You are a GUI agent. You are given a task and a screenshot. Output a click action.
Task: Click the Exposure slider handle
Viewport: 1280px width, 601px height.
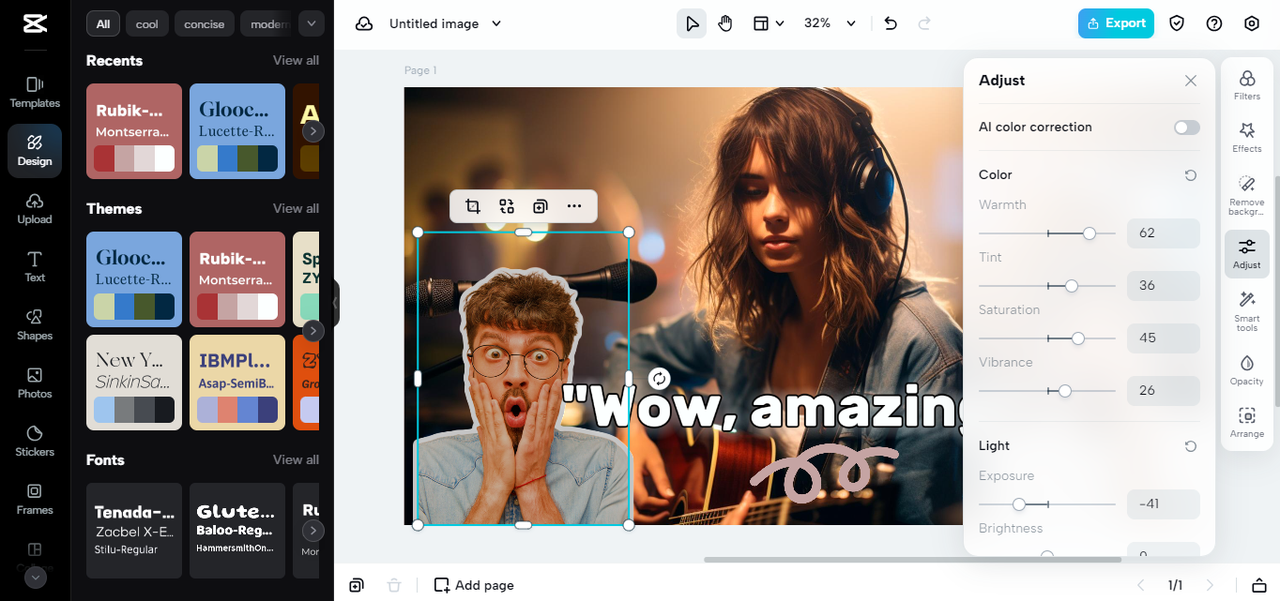1019,504
